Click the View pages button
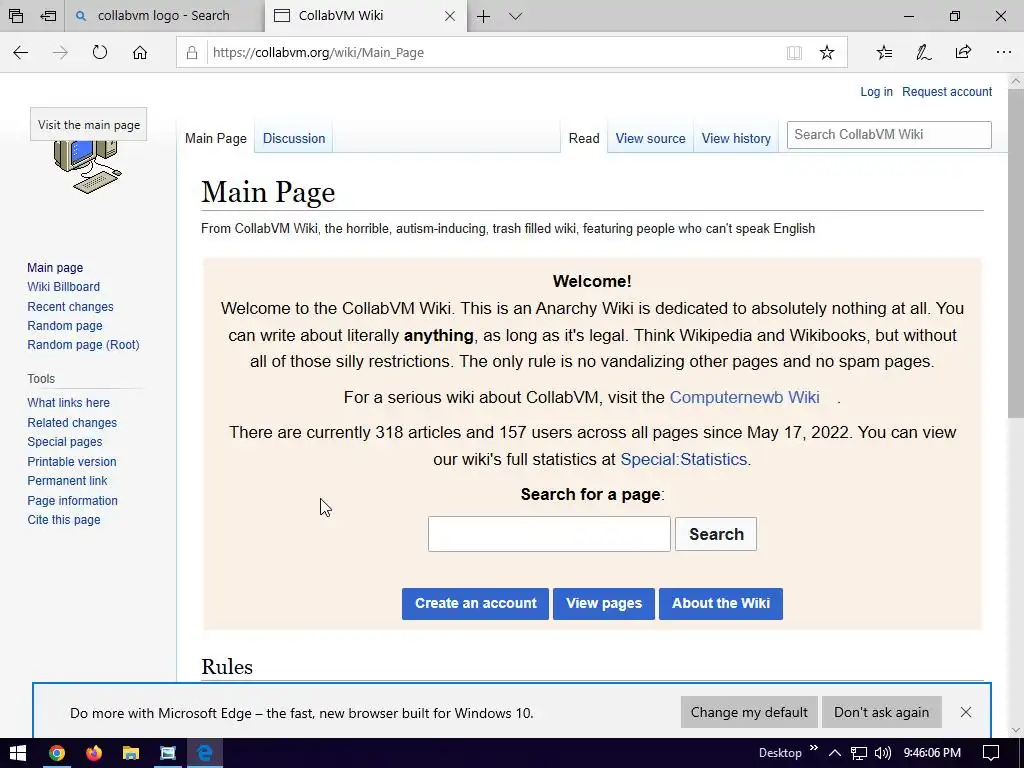This screenshot has height=768, width=1024. pos(604,603)
